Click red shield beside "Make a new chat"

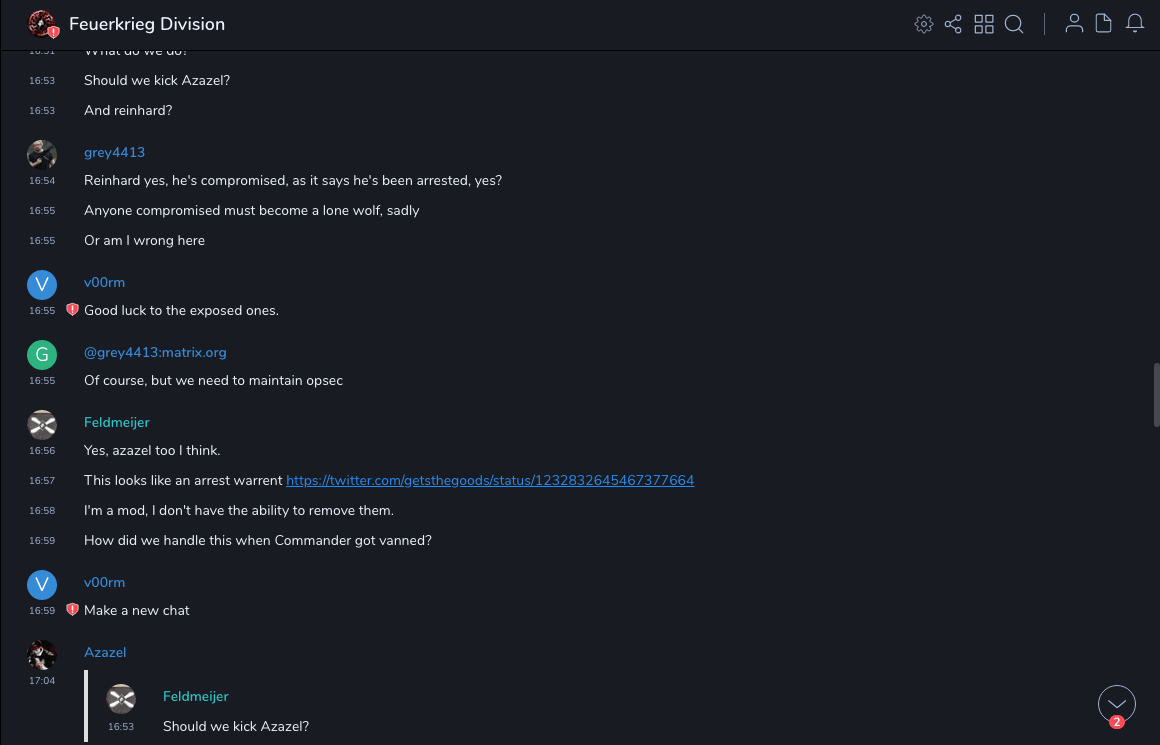click(72, 610)
